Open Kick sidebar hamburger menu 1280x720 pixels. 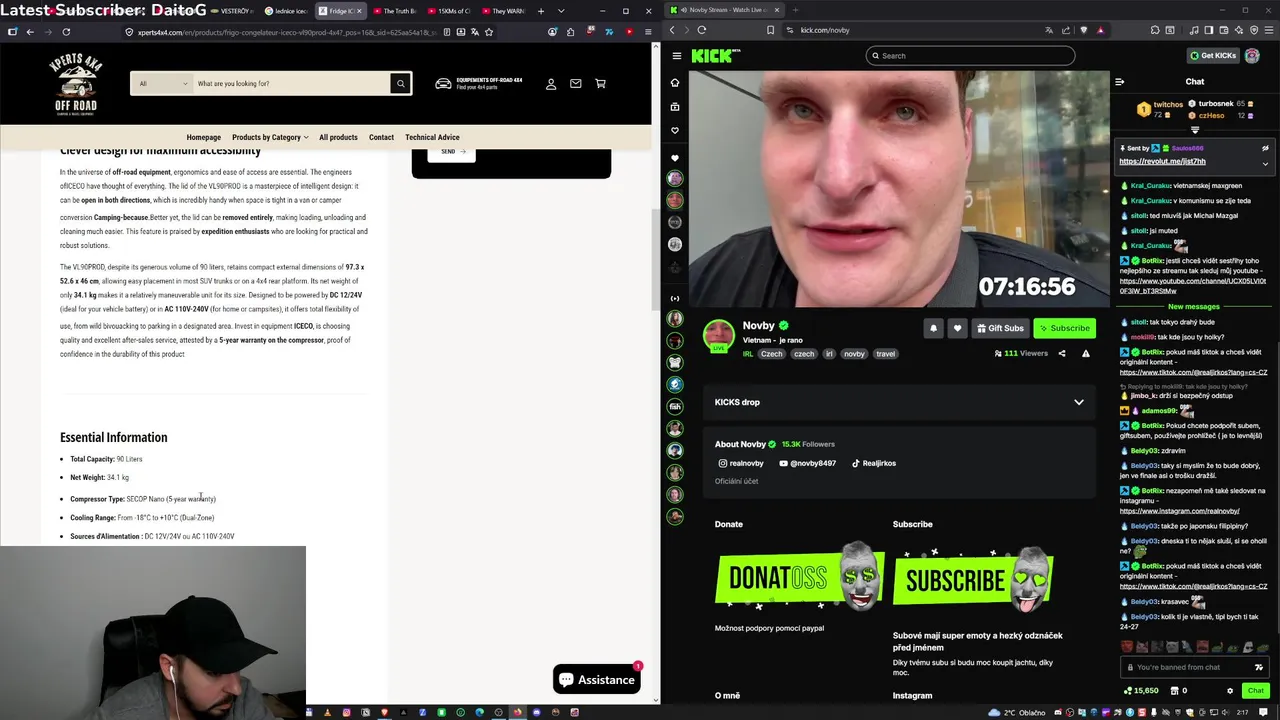click(677, 56)
